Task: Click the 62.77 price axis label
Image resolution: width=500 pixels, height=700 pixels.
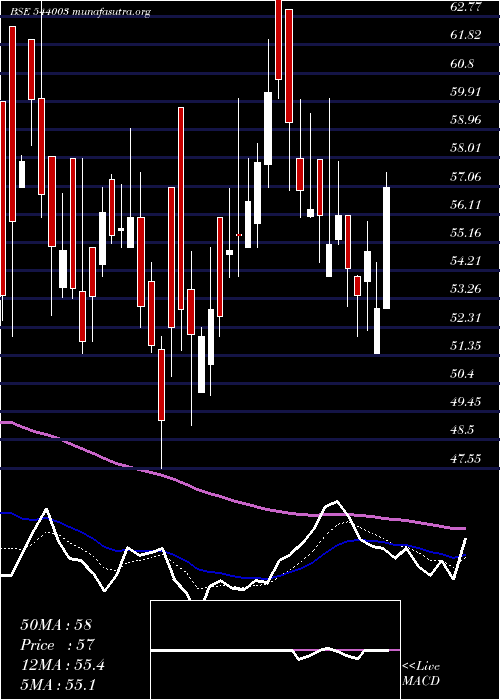Action: click(x=466, y=7)
